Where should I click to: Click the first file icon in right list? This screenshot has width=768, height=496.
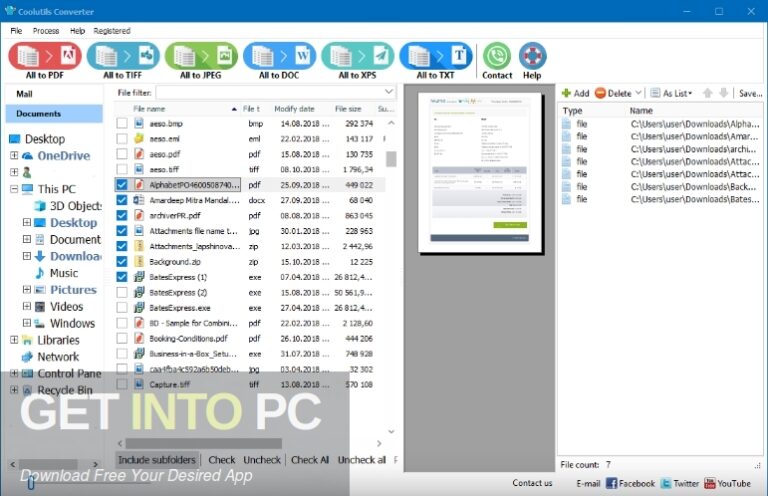(567, 124)
